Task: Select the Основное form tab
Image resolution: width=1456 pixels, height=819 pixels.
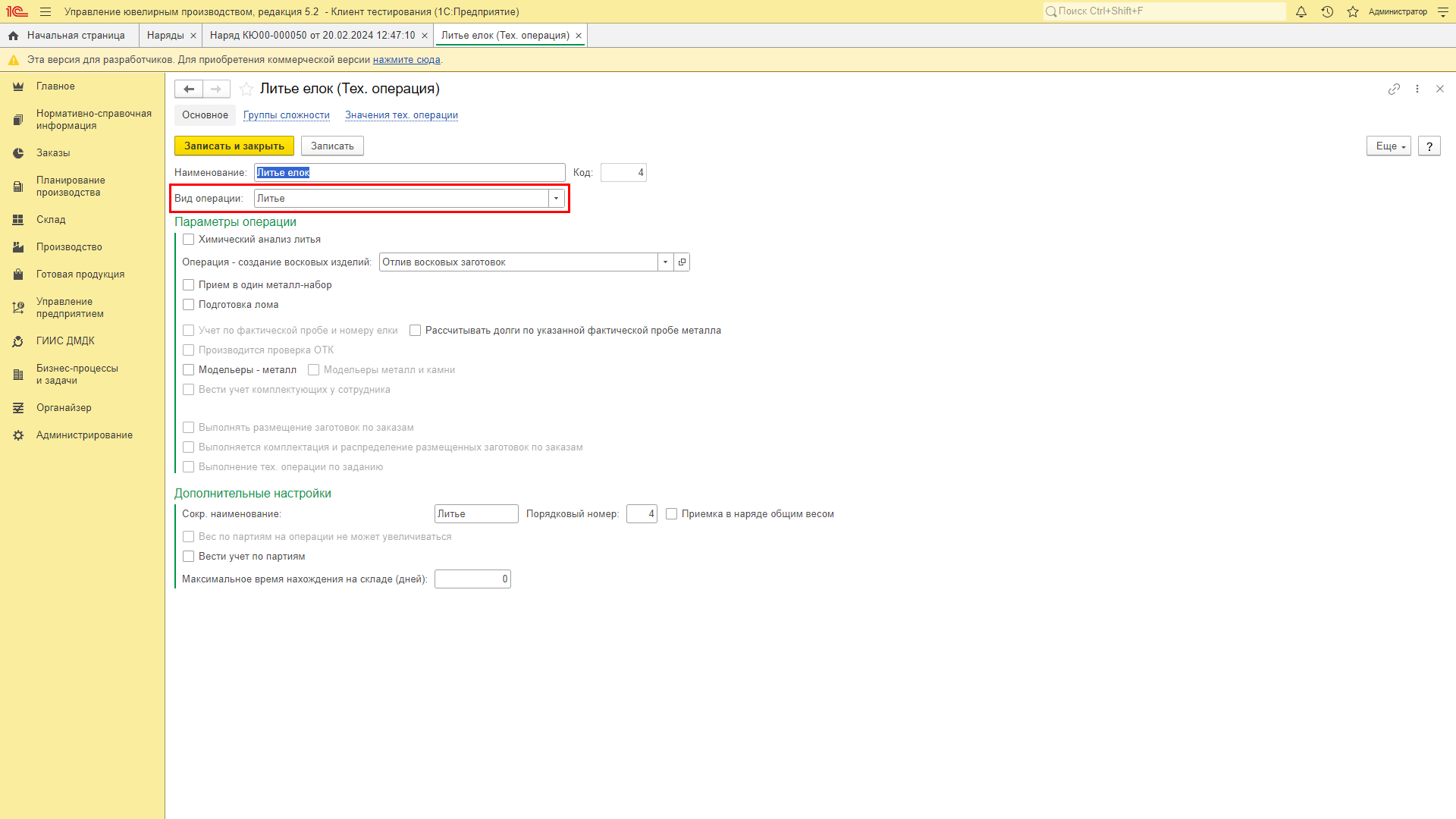Action: (205, 115)
